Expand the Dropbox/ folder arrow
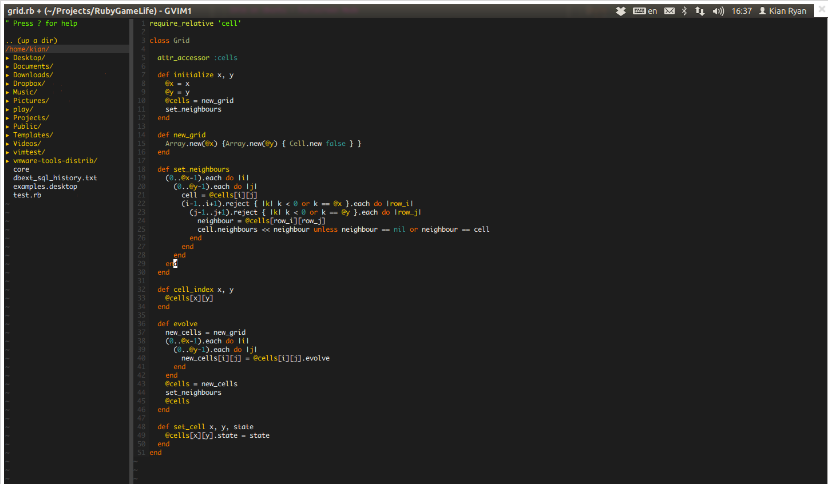 (x=7, y=83)
